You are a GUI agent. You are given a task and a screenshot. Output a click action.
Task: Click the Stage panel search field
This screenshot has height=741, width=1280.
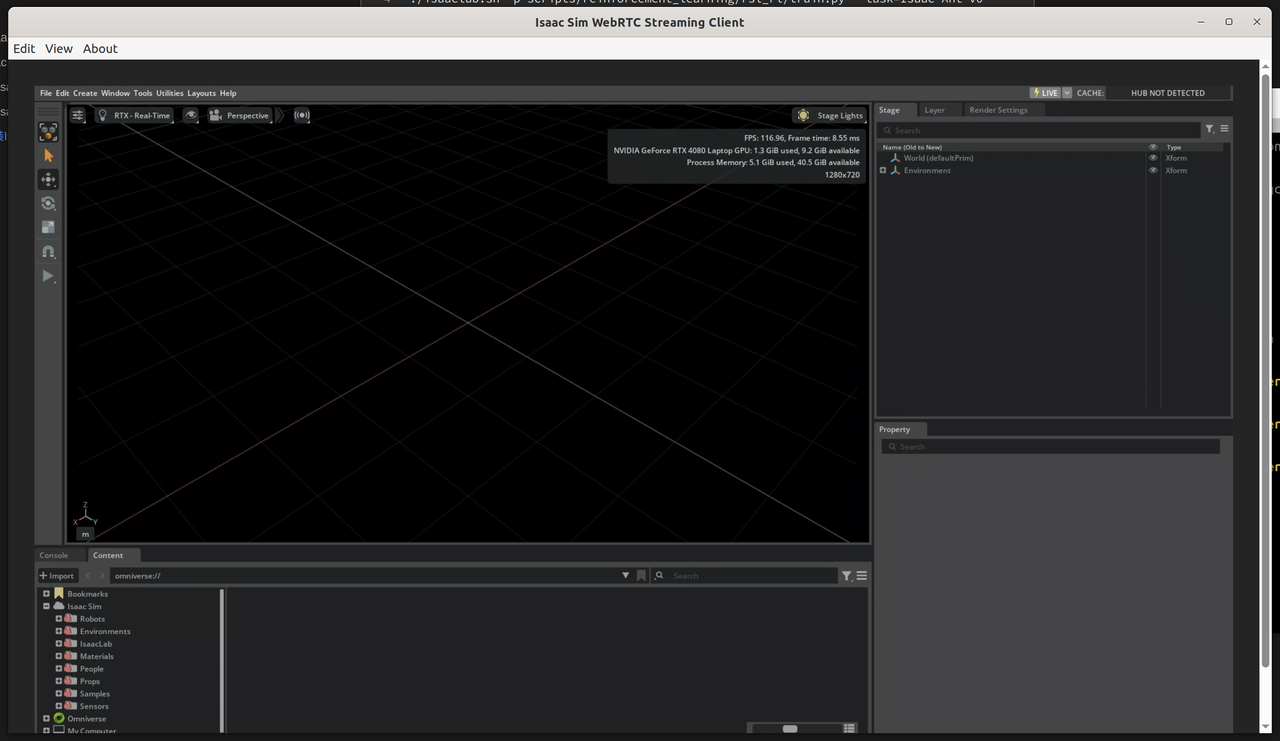point(1039,130)
